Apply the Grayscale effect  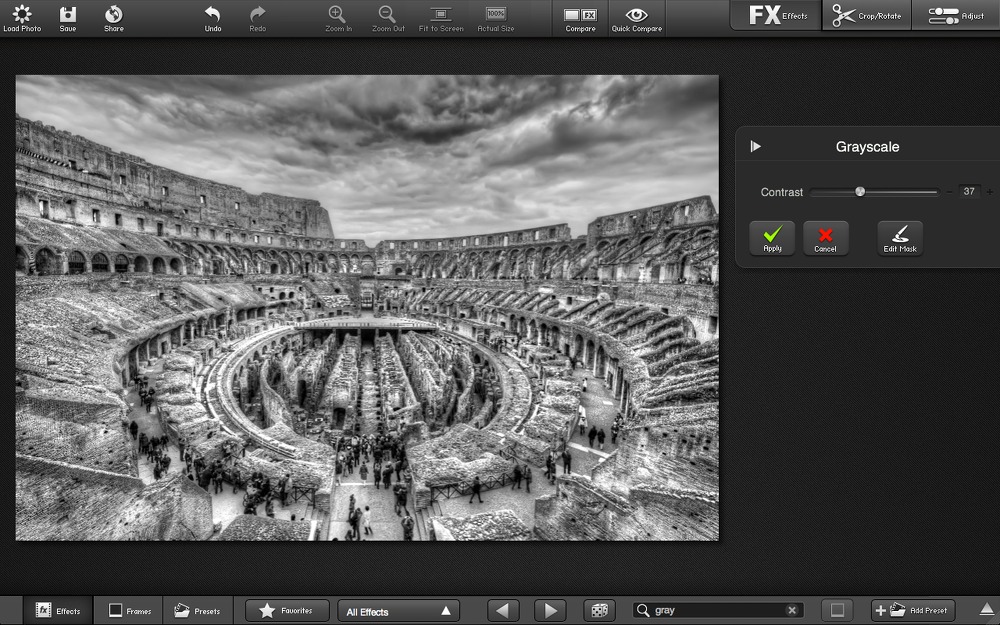click(772, 239)
